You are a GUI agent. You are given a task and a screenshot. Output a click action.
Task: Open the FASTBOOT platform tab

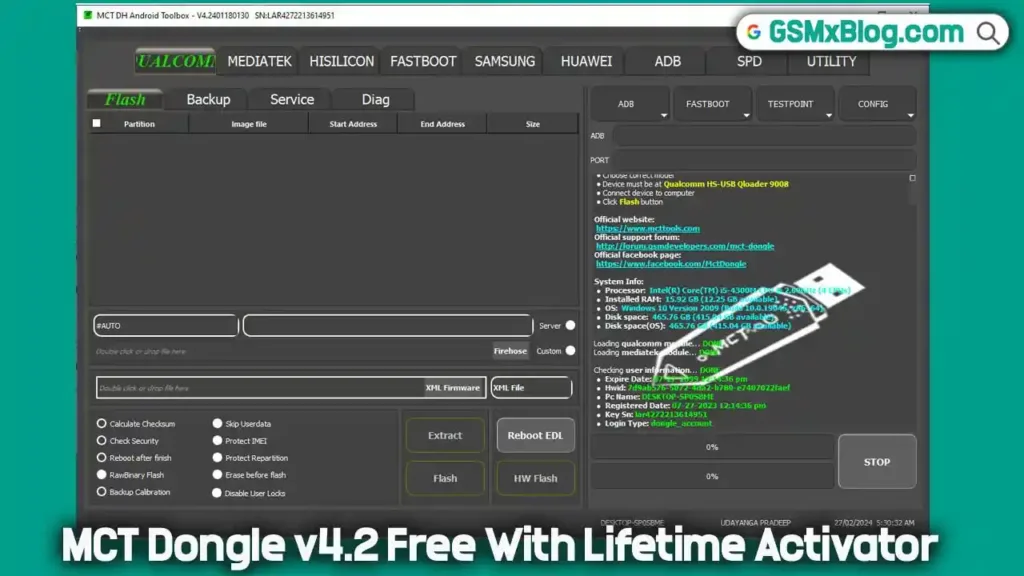(x=423, y=61)
